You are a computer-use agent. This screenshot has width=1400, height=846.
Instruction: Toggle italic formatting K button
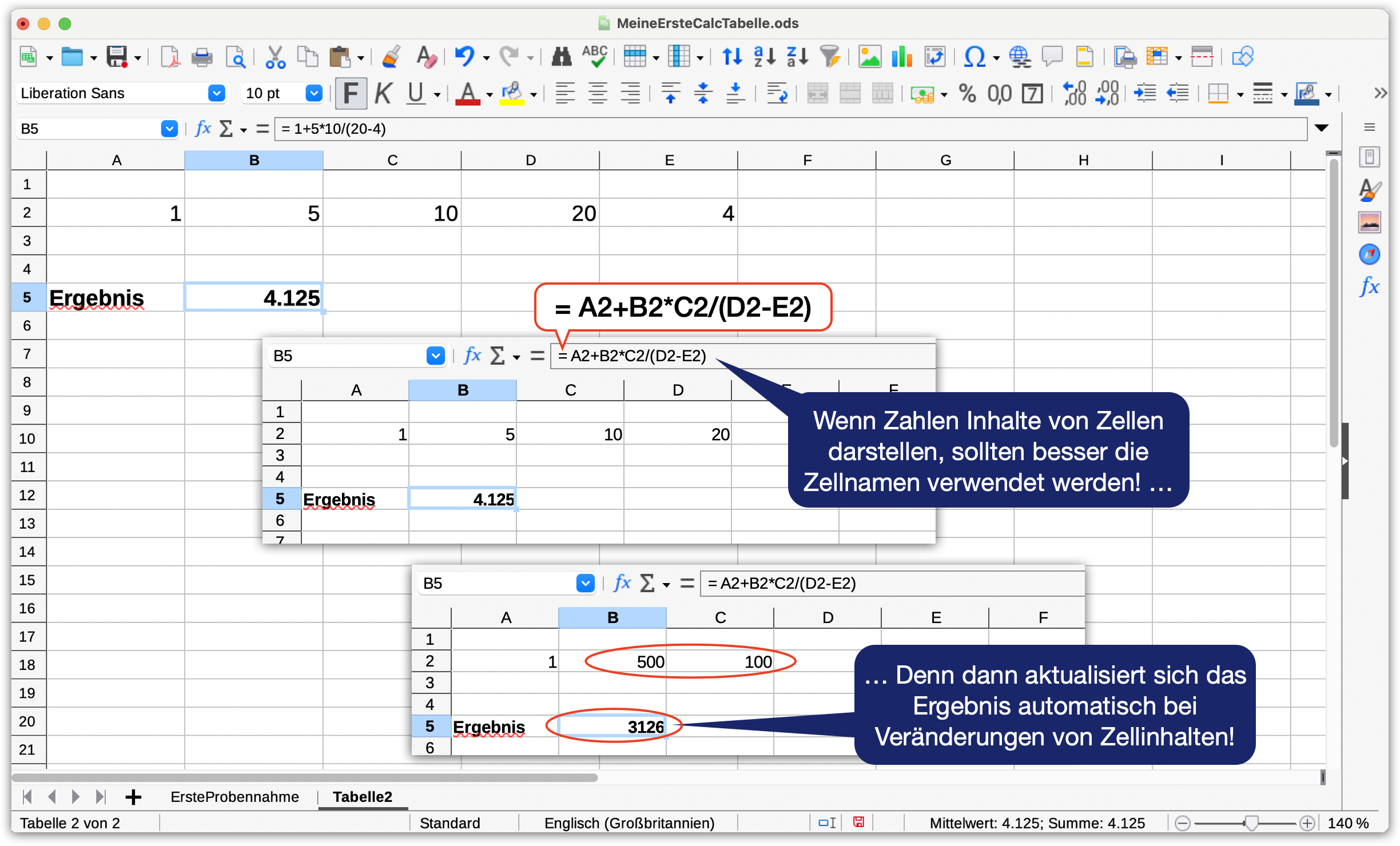click(x=383, y=93)
